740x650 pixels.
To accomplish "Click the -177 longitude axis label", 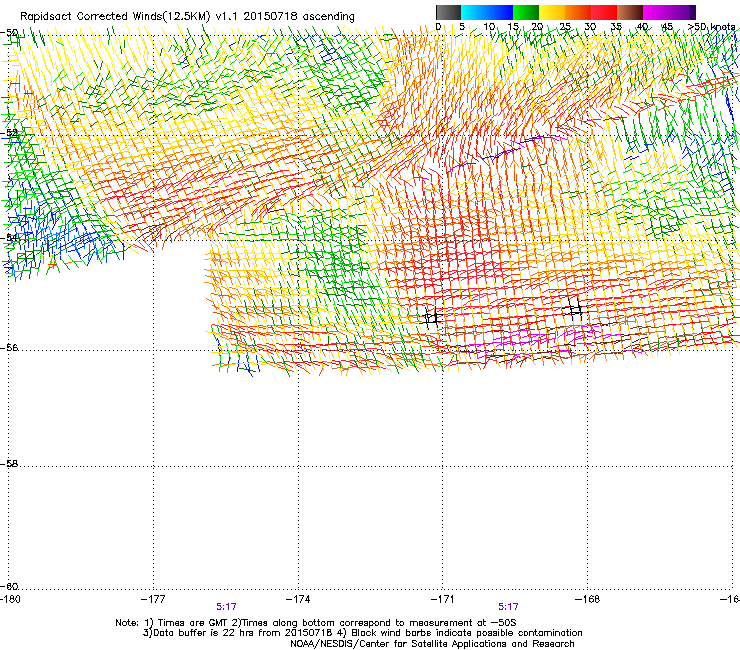I will (x=153, y=599).
